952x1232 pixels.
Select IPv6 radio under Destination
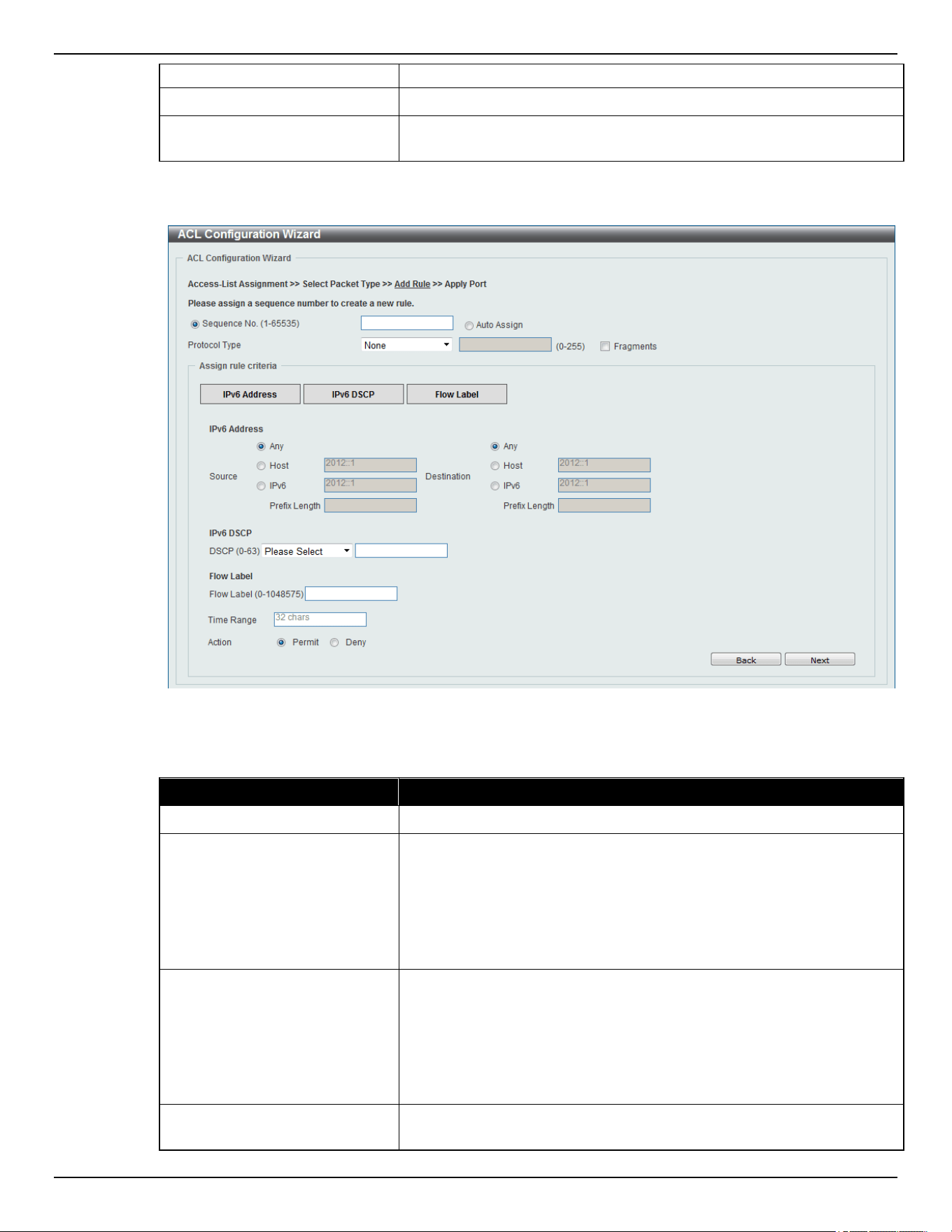495,486
